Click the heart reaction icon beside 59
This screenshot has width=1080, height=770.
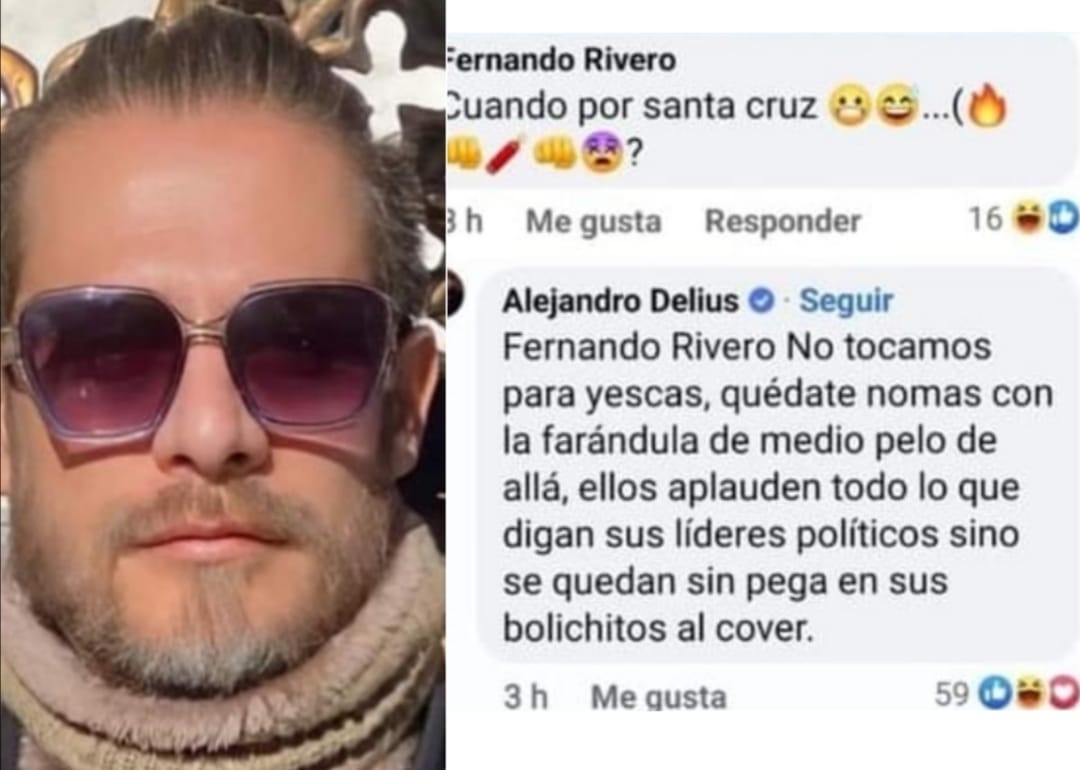coord(1063,694)
